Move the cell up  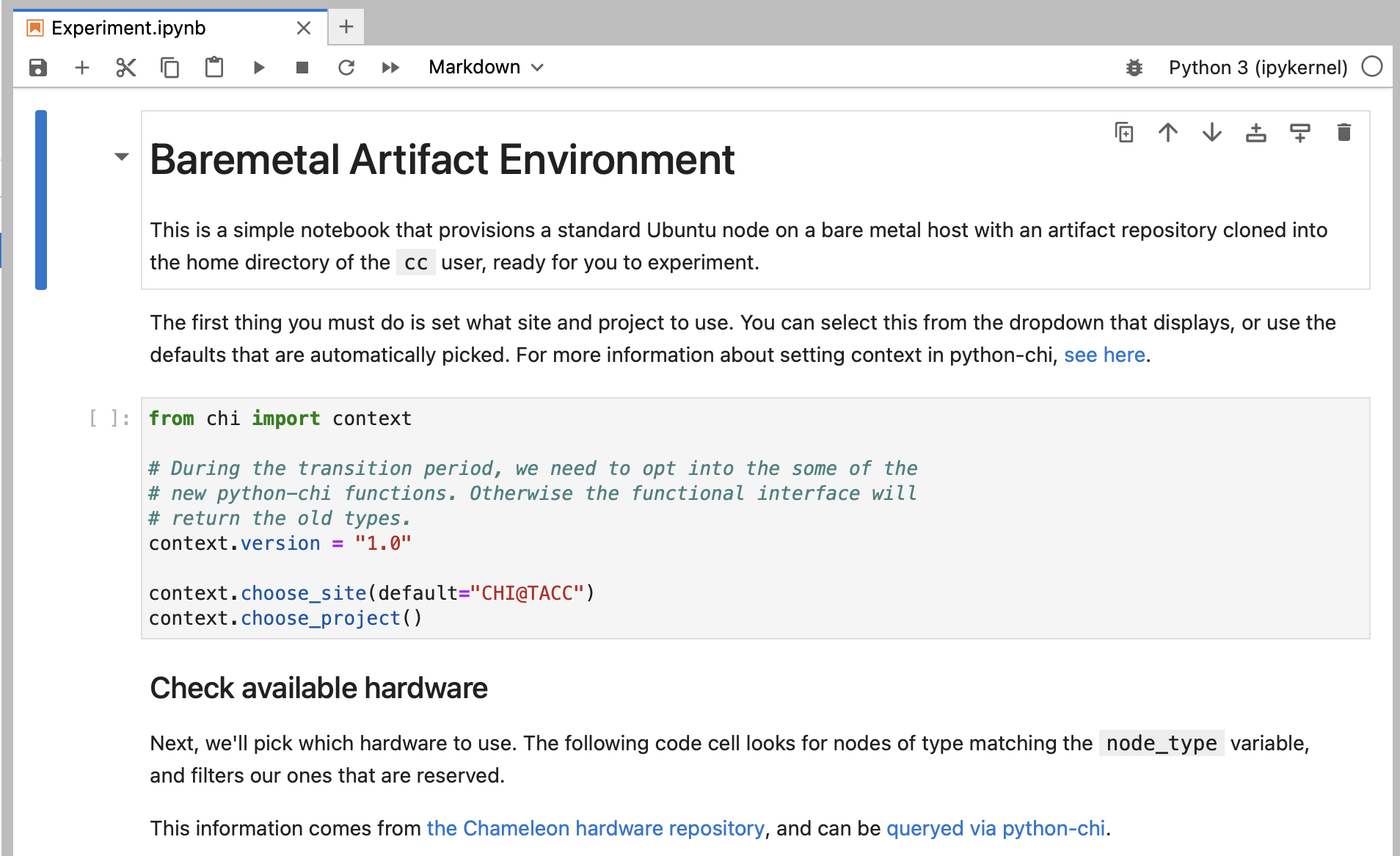click(1168, 133)
